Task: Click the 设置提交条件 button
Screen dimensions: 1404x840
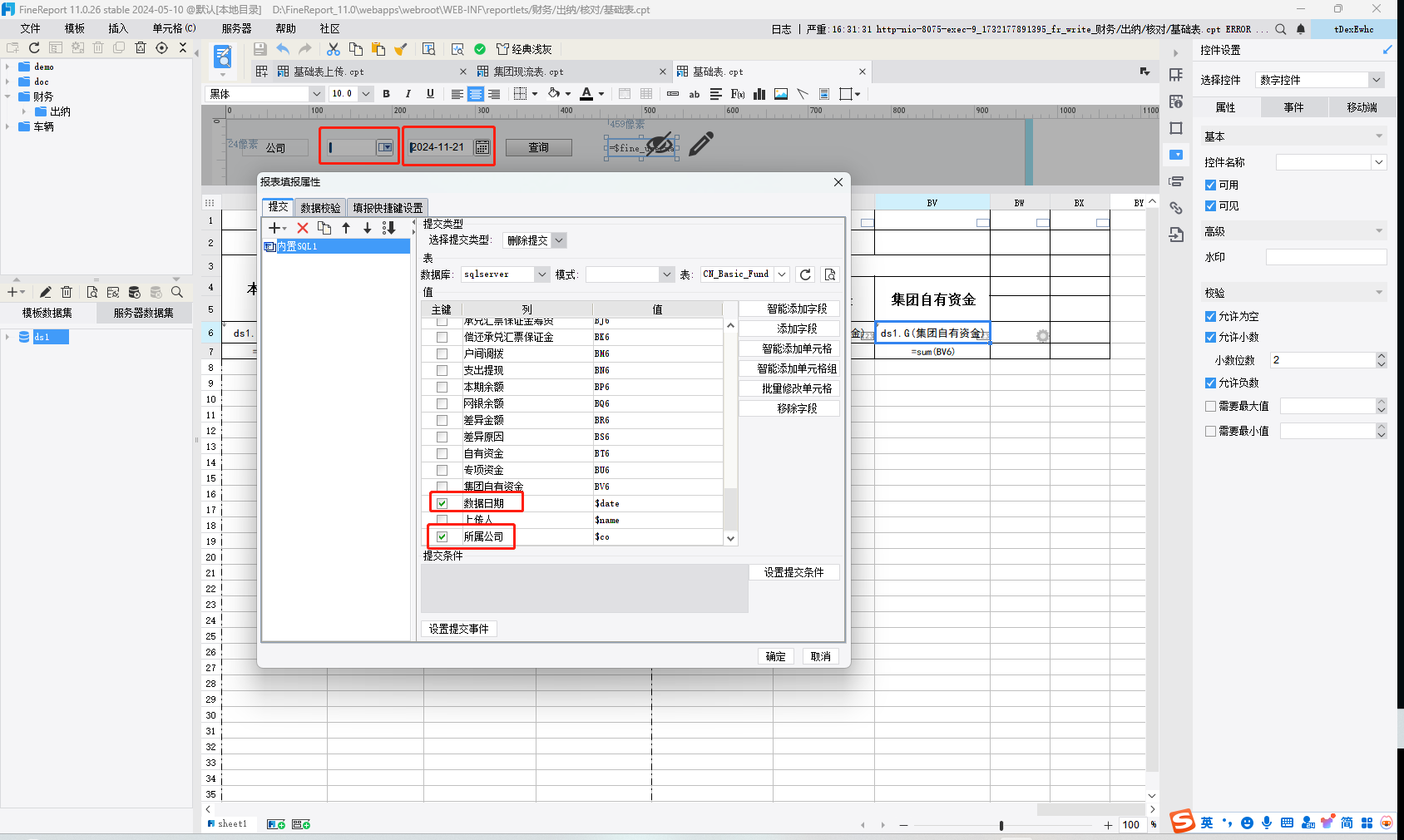Action: [793, 572]
